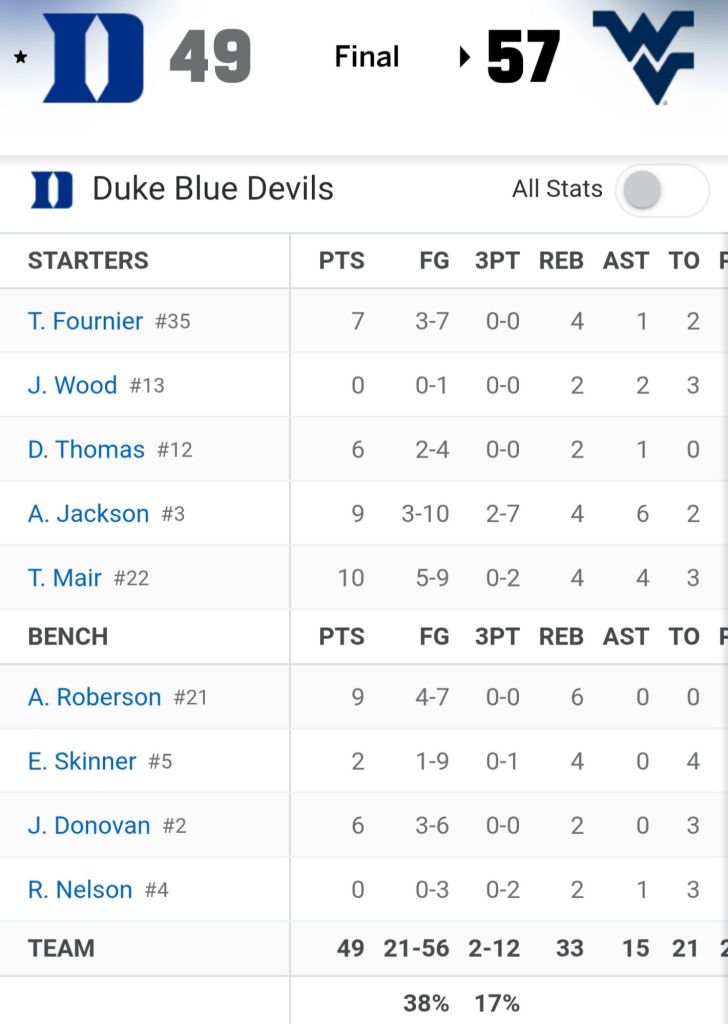728x1024 pixels.
Task: Click the small Duke icon beside team name
Action: [x=52, y=189]
